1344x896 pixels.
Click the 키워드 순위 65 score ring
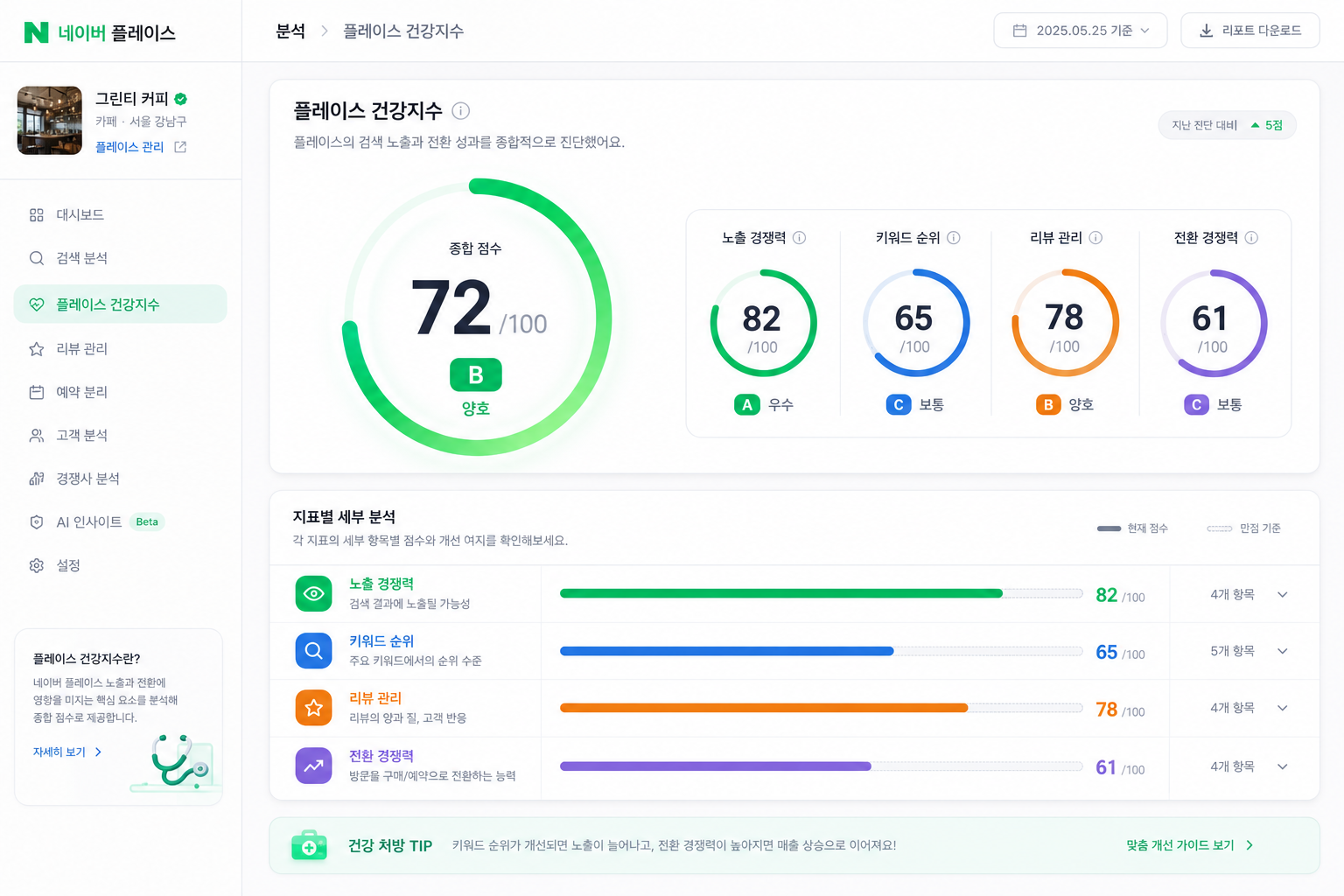tap(916, 323)
